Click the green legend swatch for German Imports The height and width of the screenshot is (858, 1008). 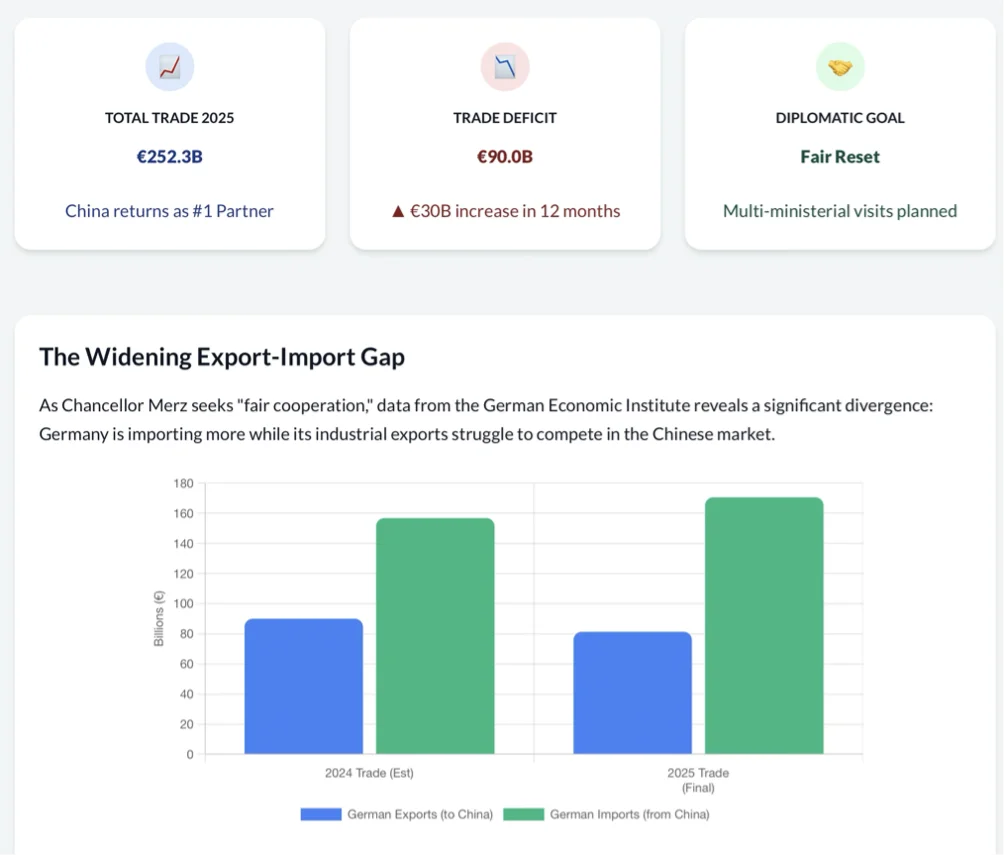click(523, 814)
